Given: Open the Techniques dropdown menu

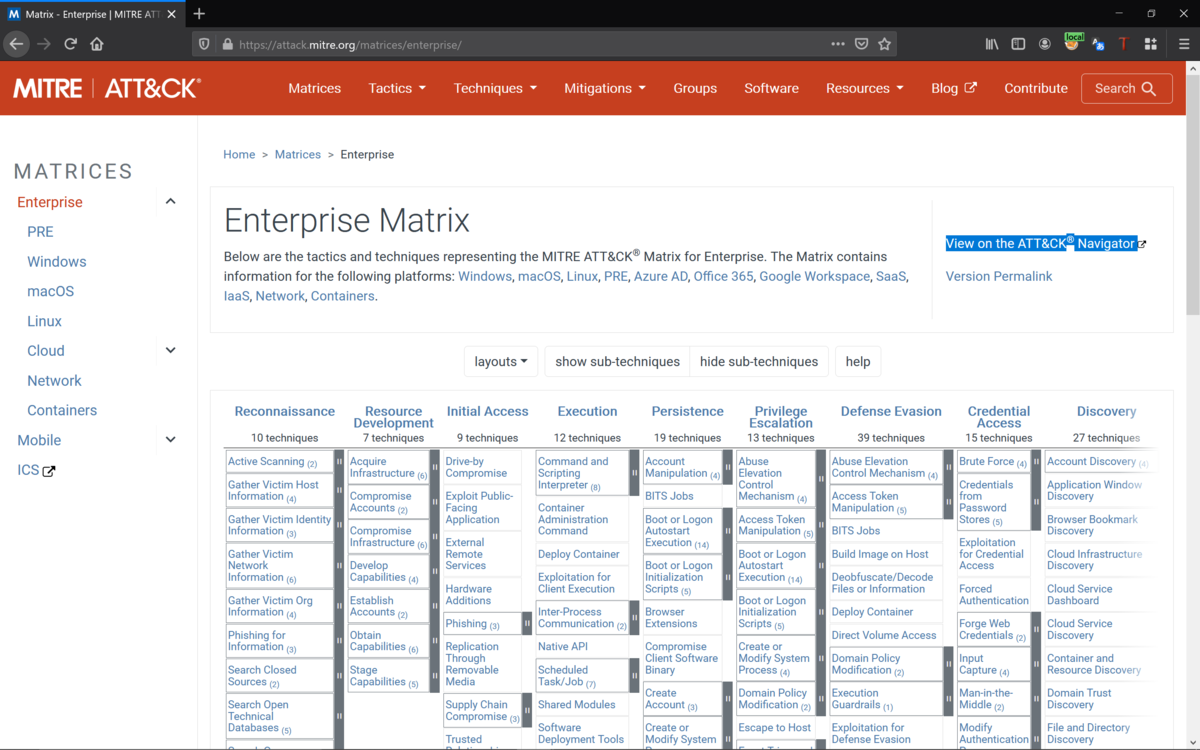Looking at the screenshot, I should click(495, 88).
